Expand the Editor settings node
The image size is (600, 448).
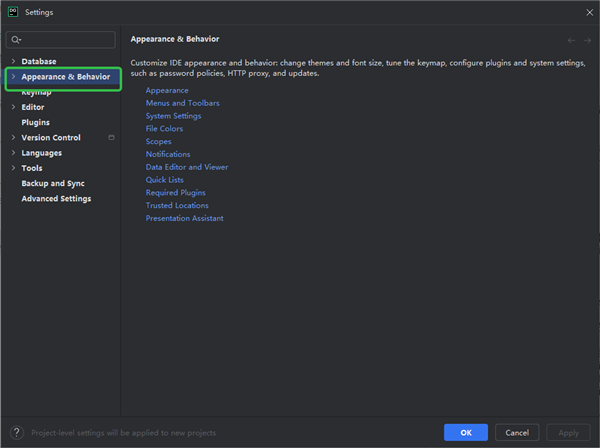point(12,107)
